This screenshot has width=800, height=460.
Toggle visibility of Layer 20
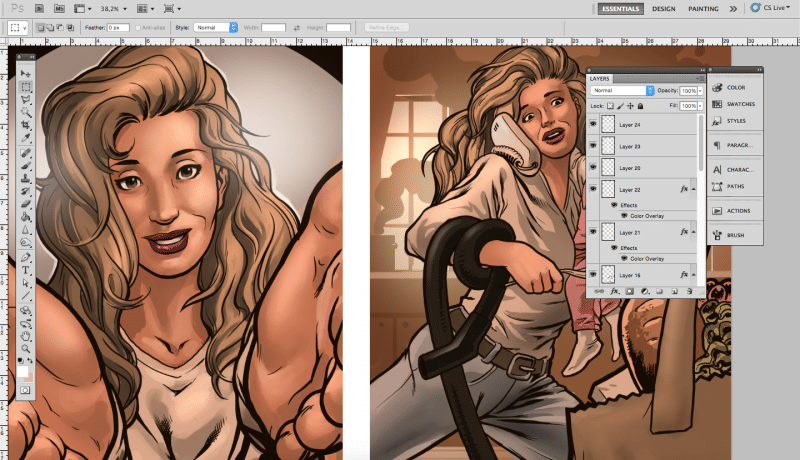coord(593,168)
